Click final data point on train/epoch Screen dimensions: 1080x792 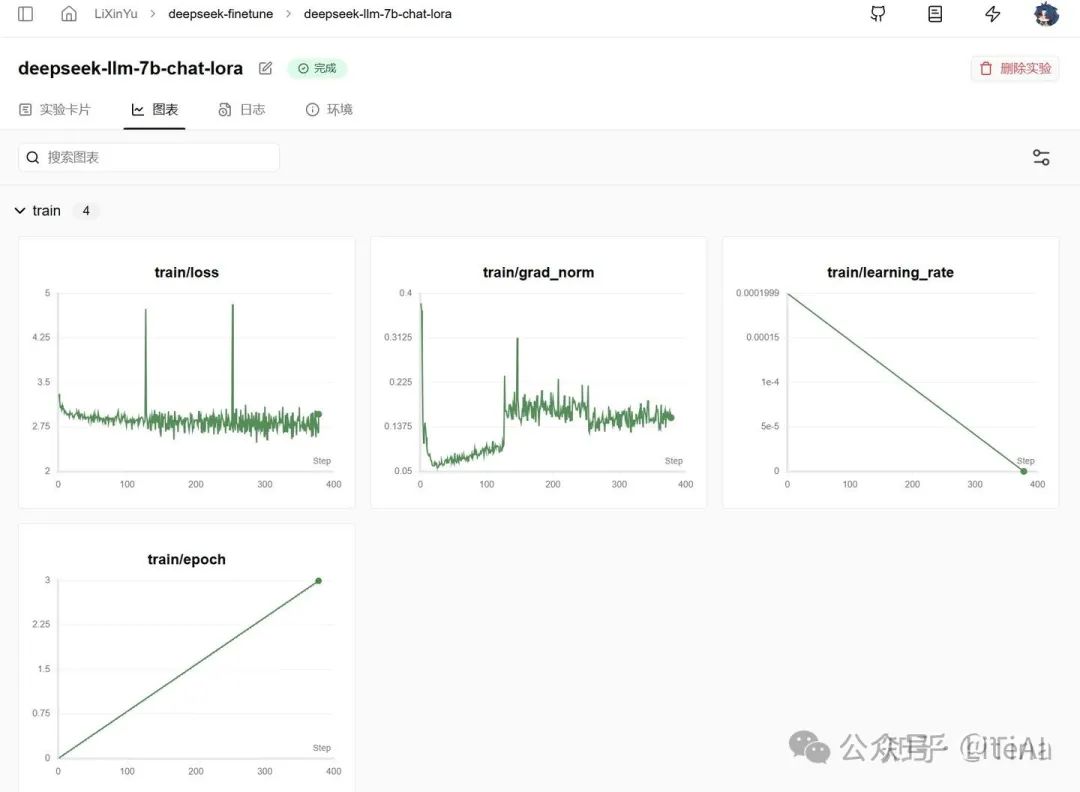[318, 581]
